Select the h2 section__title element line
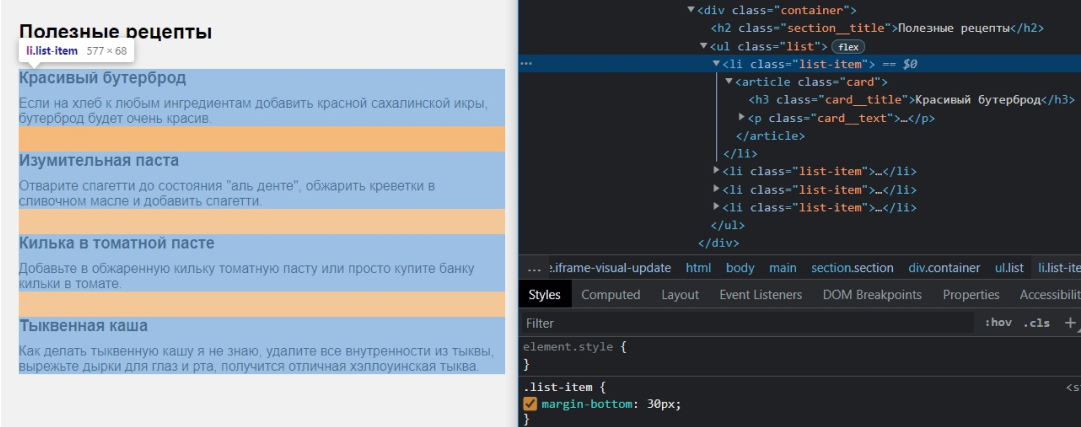The image size is (1081, 427). click(875, 28)
